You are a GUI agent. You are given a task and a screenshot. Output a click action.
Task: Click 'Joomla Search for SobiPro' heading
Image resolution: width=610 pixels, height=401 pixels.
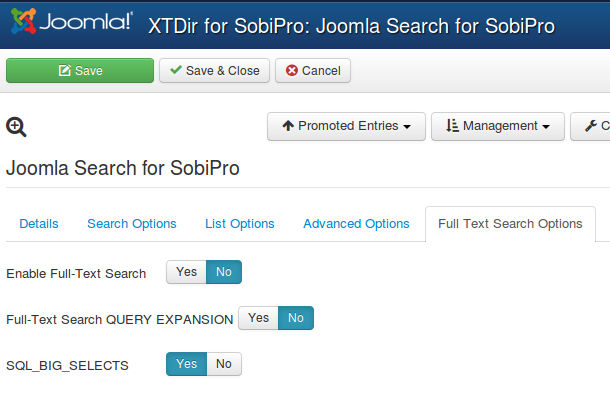123,168
